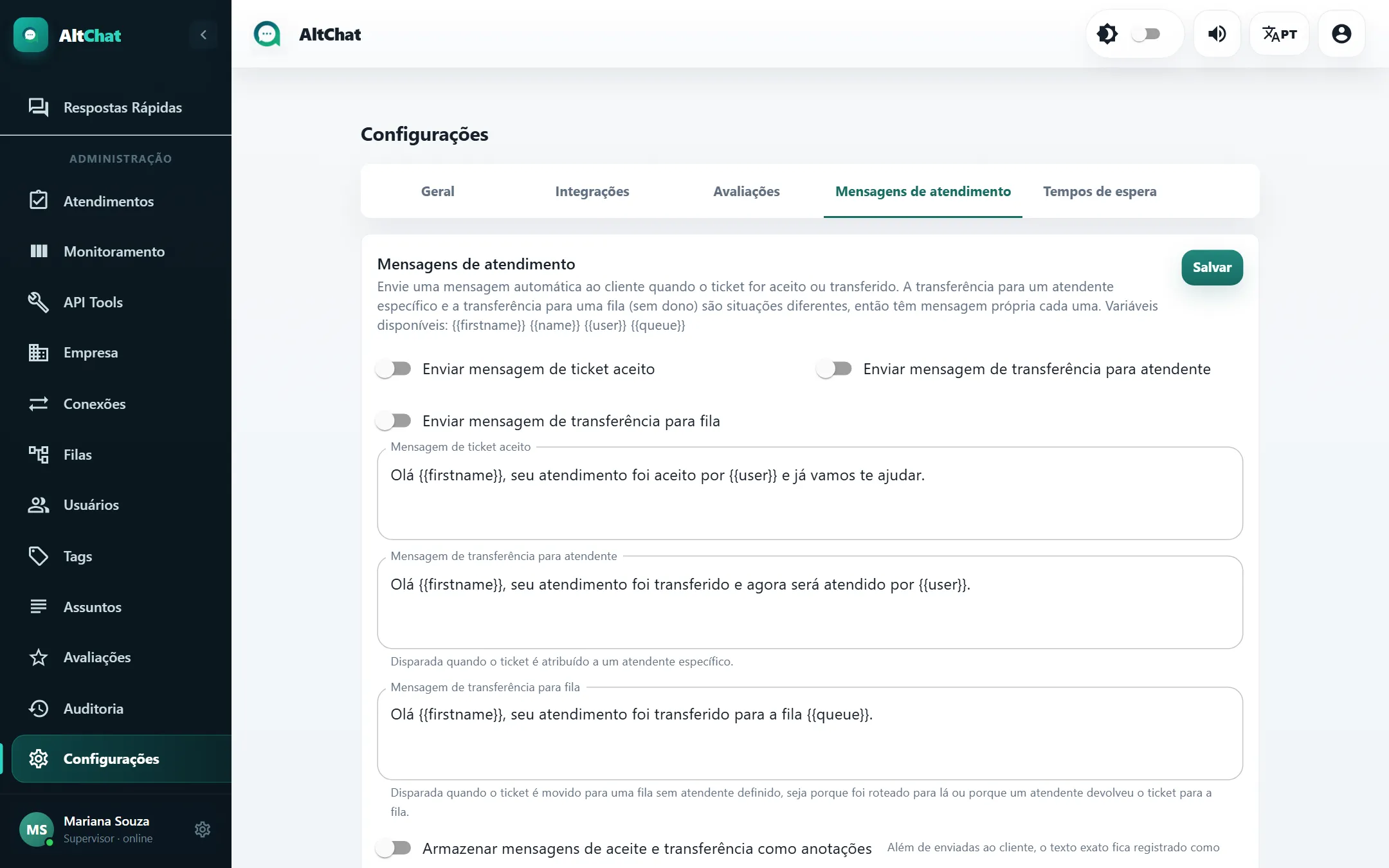The image size is (1389, 868).
Task: Click the AltChat brand logo in sidebar
Action: click(31, 35)
